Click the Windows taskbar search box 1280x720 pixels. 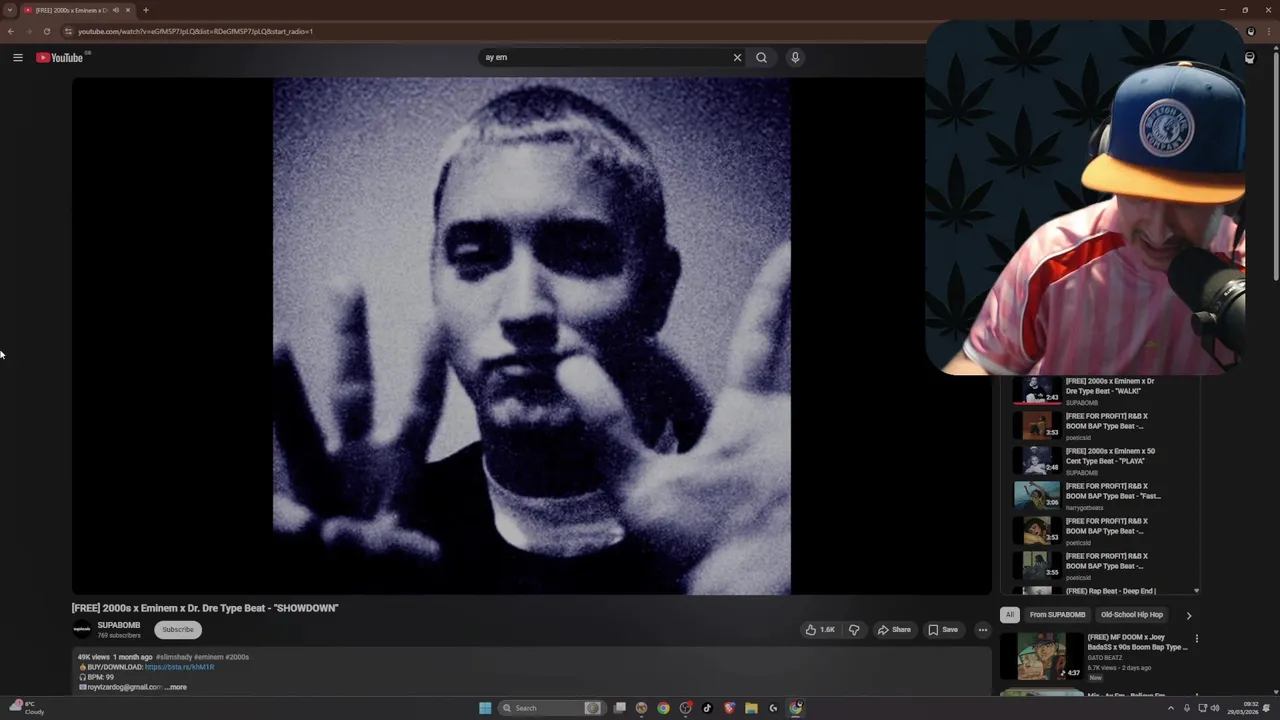[x=551, y=708]
